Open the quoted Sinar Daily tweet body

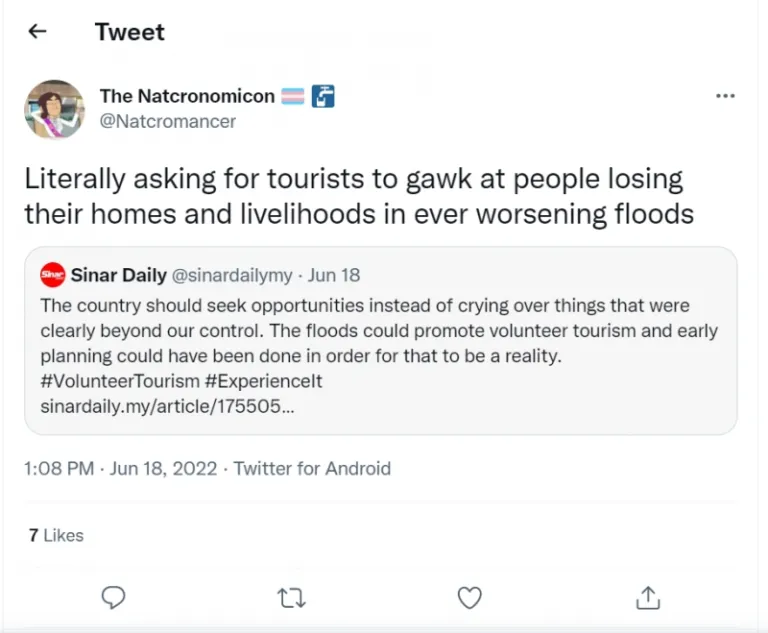380,330
